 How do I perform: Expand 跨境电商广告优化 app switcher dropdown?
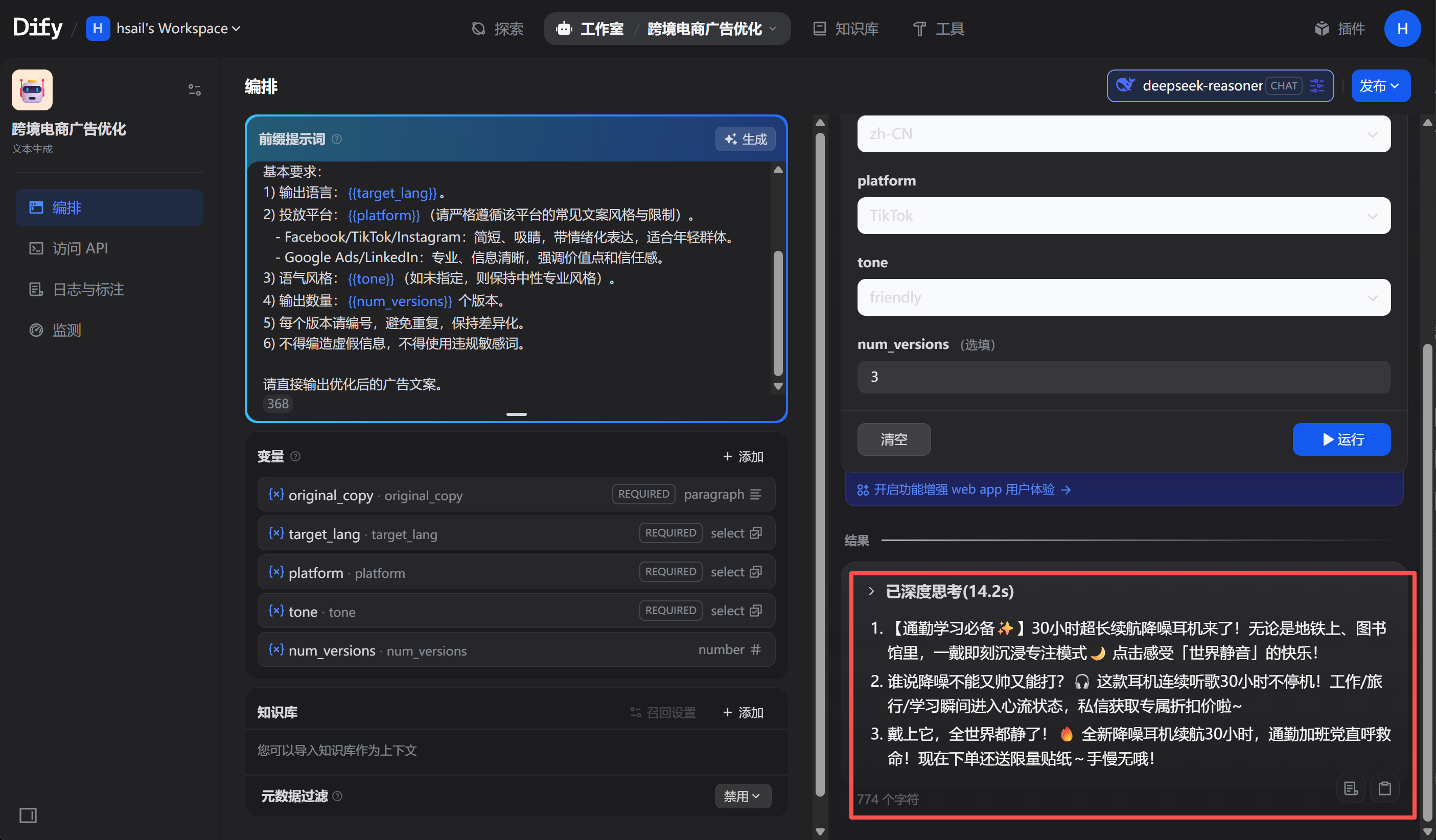click(712, 29)
